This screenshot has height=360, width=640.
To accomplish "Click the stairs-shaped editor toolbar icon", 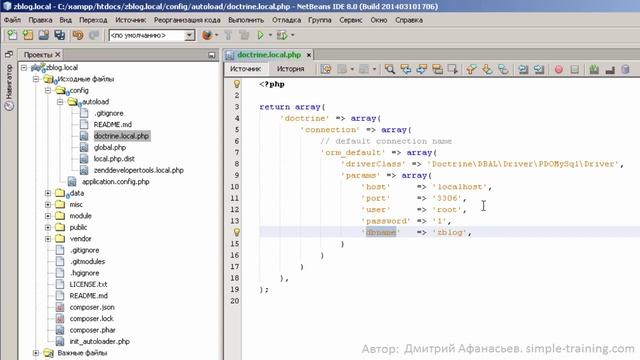I will click(x=610, y=70).
